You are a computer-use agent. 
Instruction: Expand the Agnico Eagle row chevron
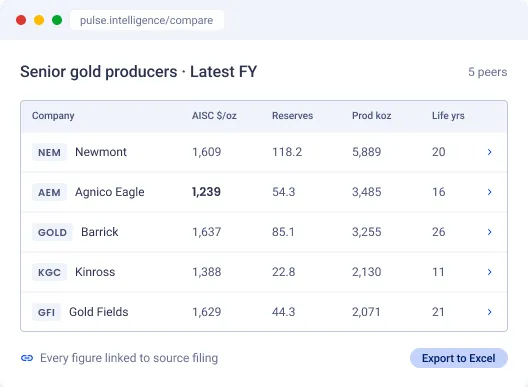coord(489,192)
